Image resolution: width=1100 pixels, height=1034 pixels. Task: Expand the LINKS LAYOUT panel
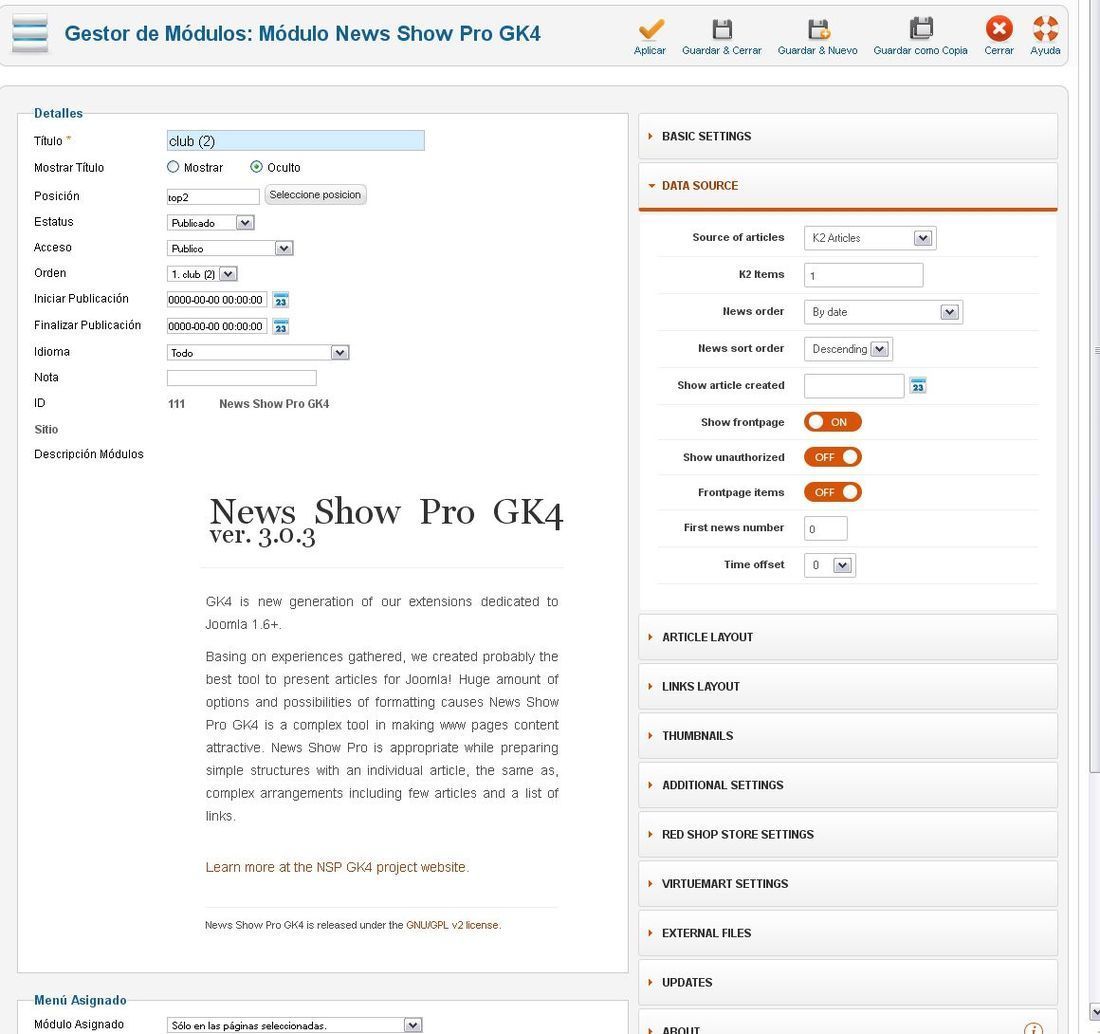pos(847,686)
